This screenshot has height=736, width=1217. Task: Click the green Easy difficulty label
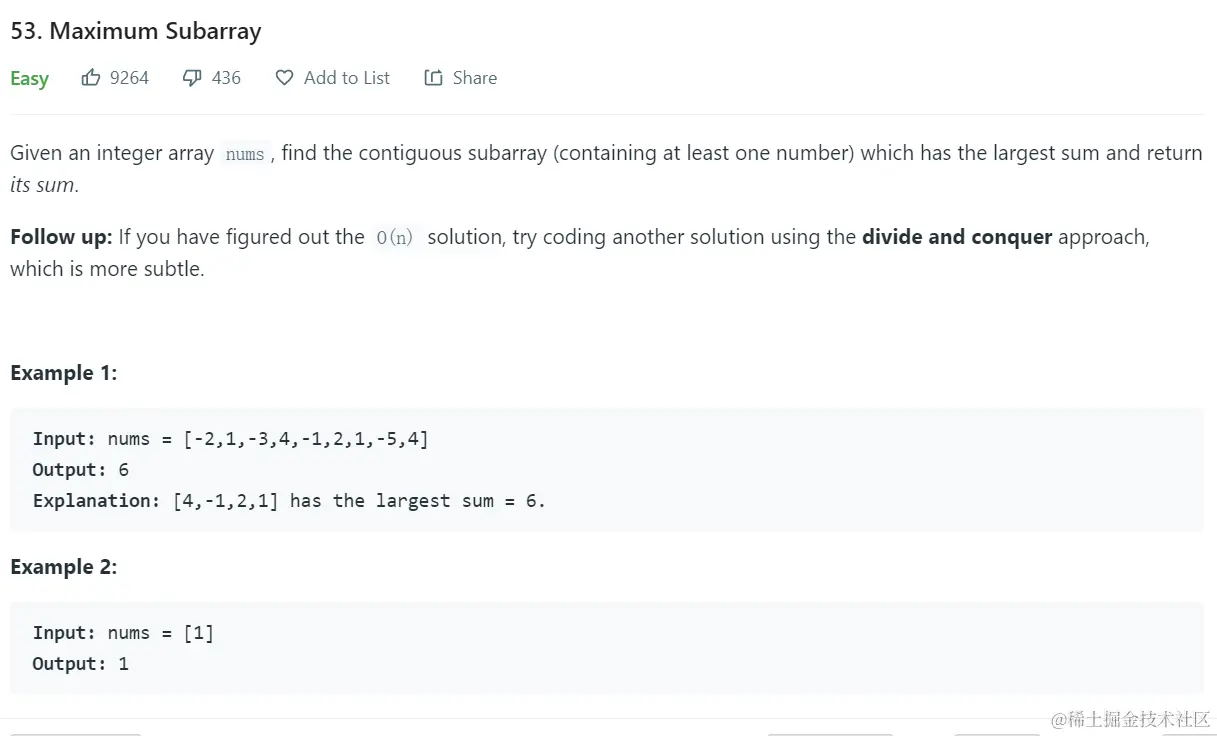(x=29, y=78)
